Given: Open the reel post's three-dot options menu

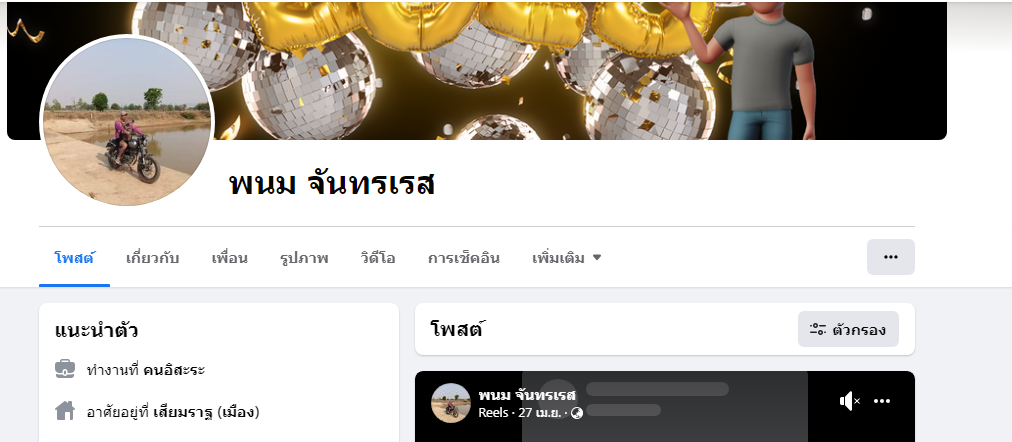Looking at the screenshot, I should point(882,401).
